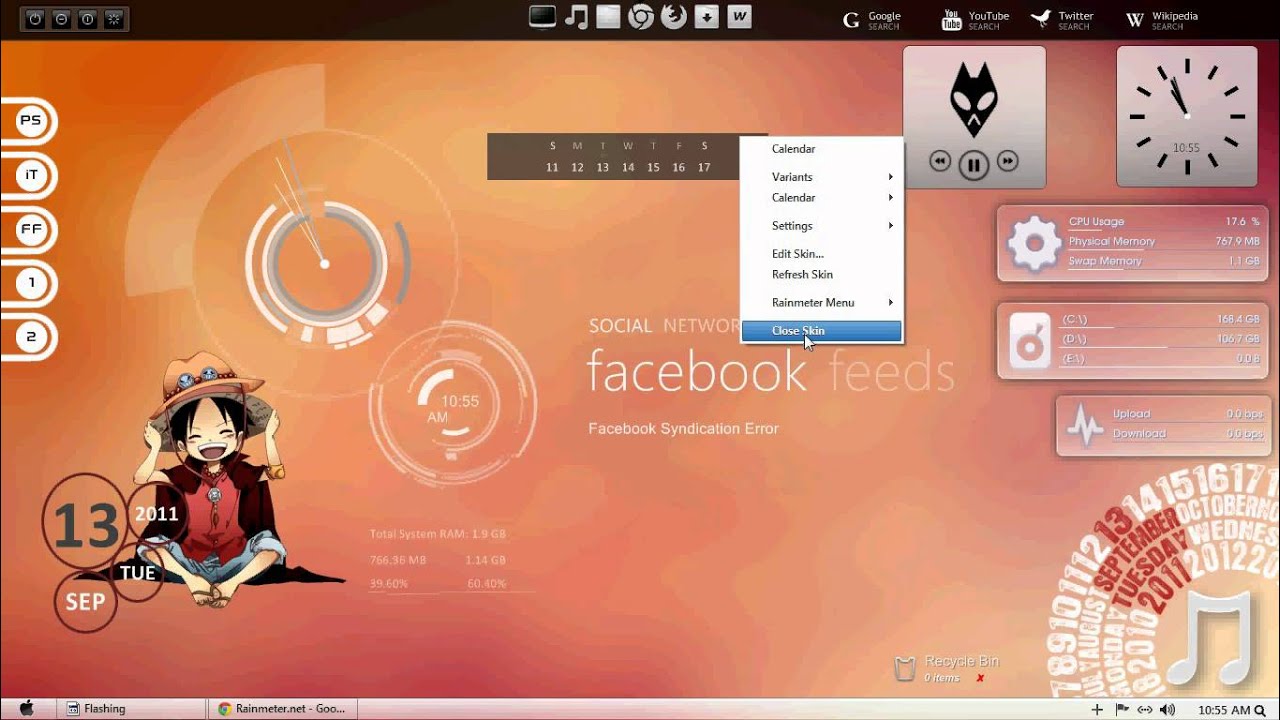Launch the FF sidebar shortcut
1280x720 pixels.
point(31,229)
